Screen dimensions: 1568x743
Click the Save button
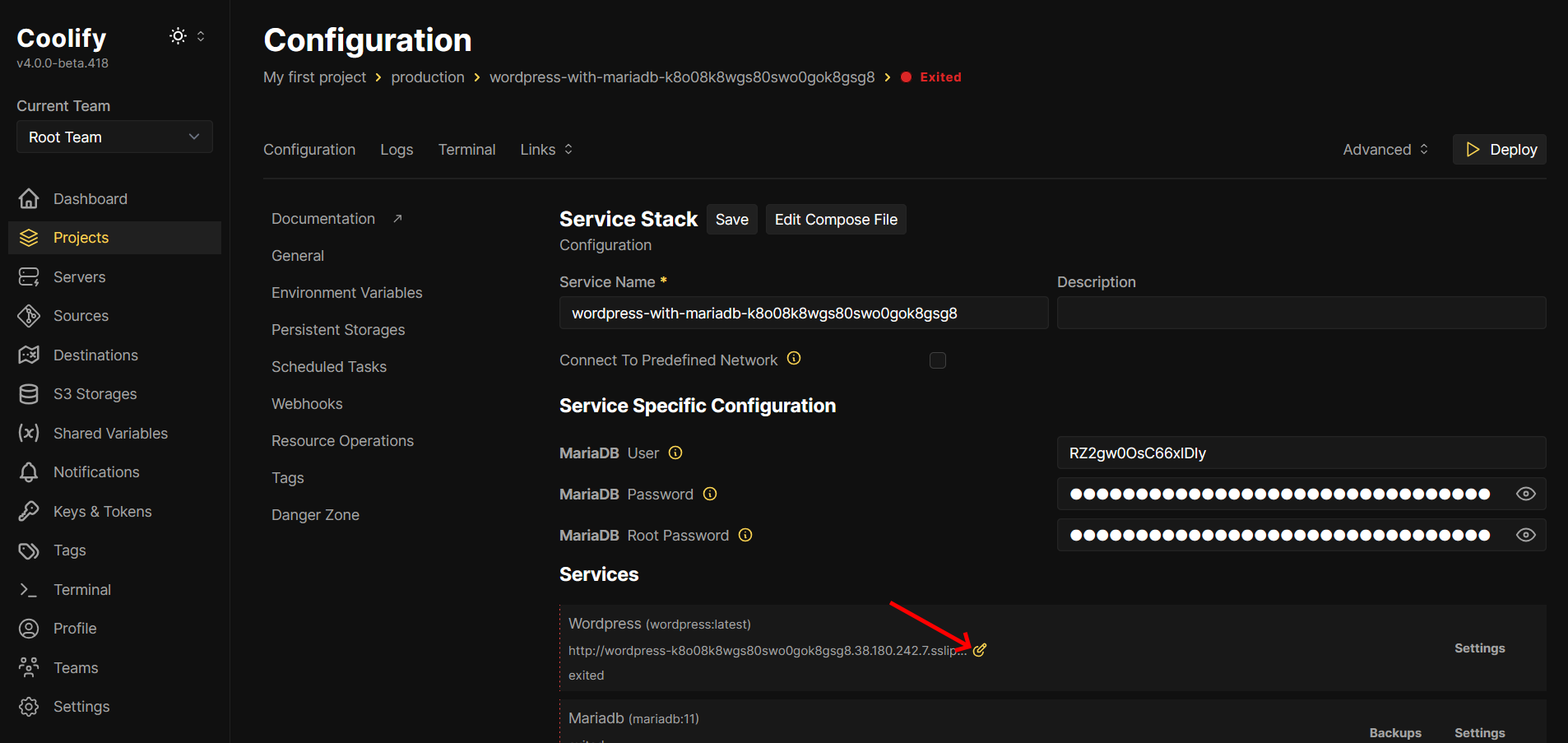point(732,219)
